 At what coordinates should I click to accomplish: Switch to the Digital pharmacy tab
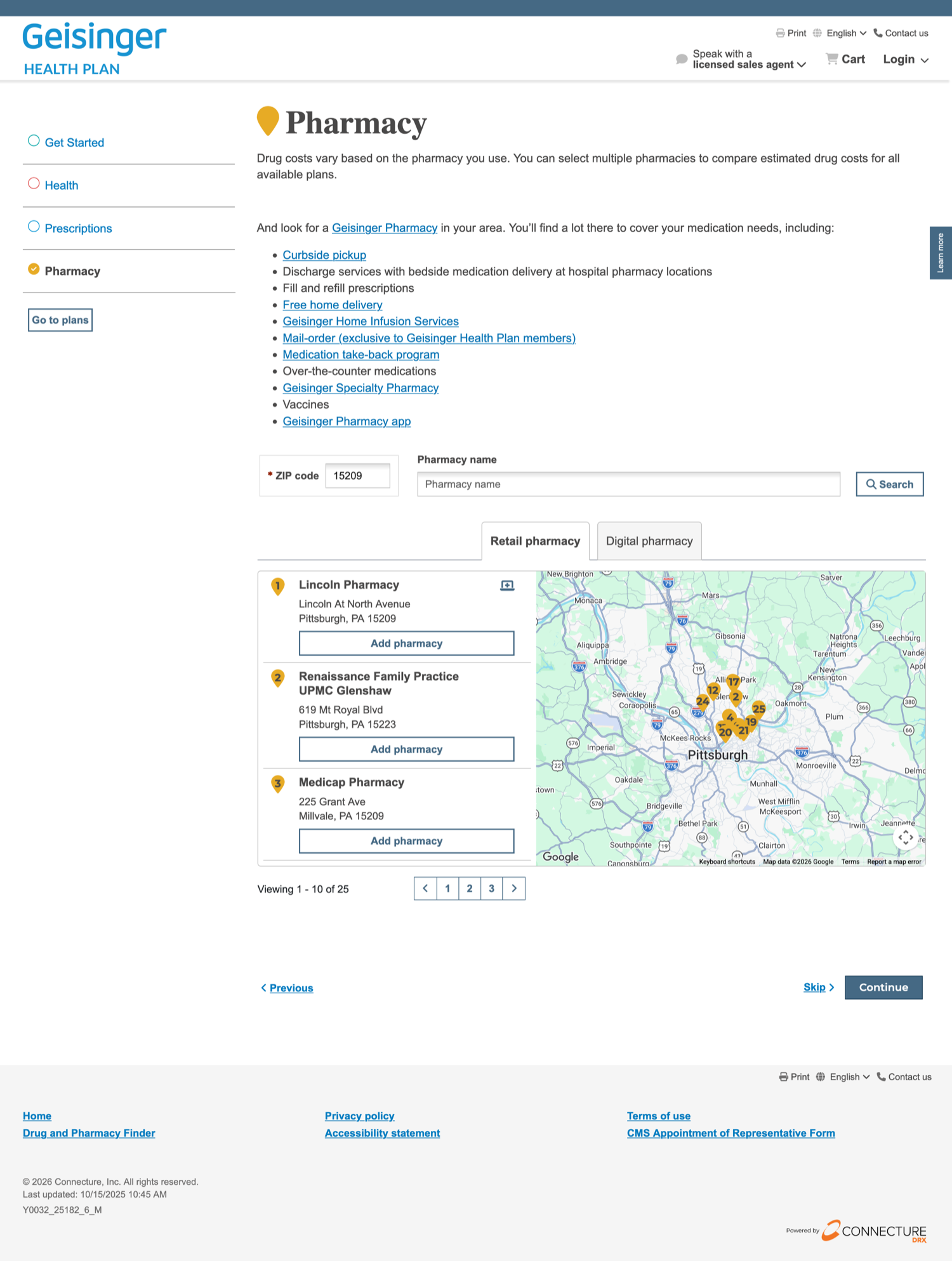click(649, 541)
